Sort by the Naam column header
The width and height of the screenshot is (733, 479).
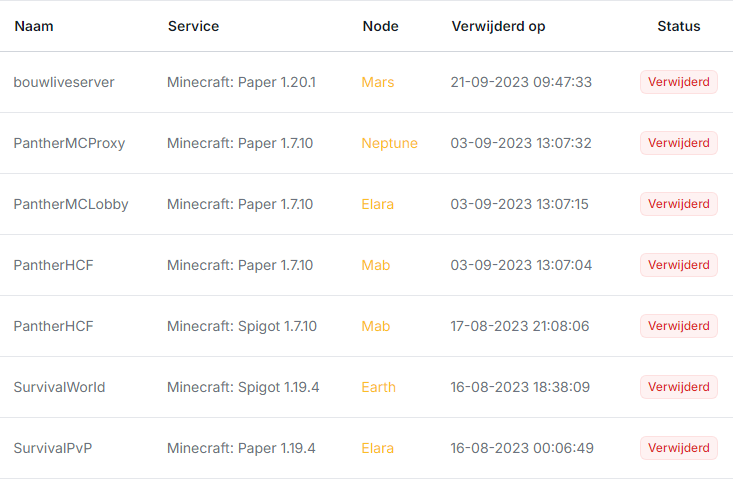click(34, 26)
